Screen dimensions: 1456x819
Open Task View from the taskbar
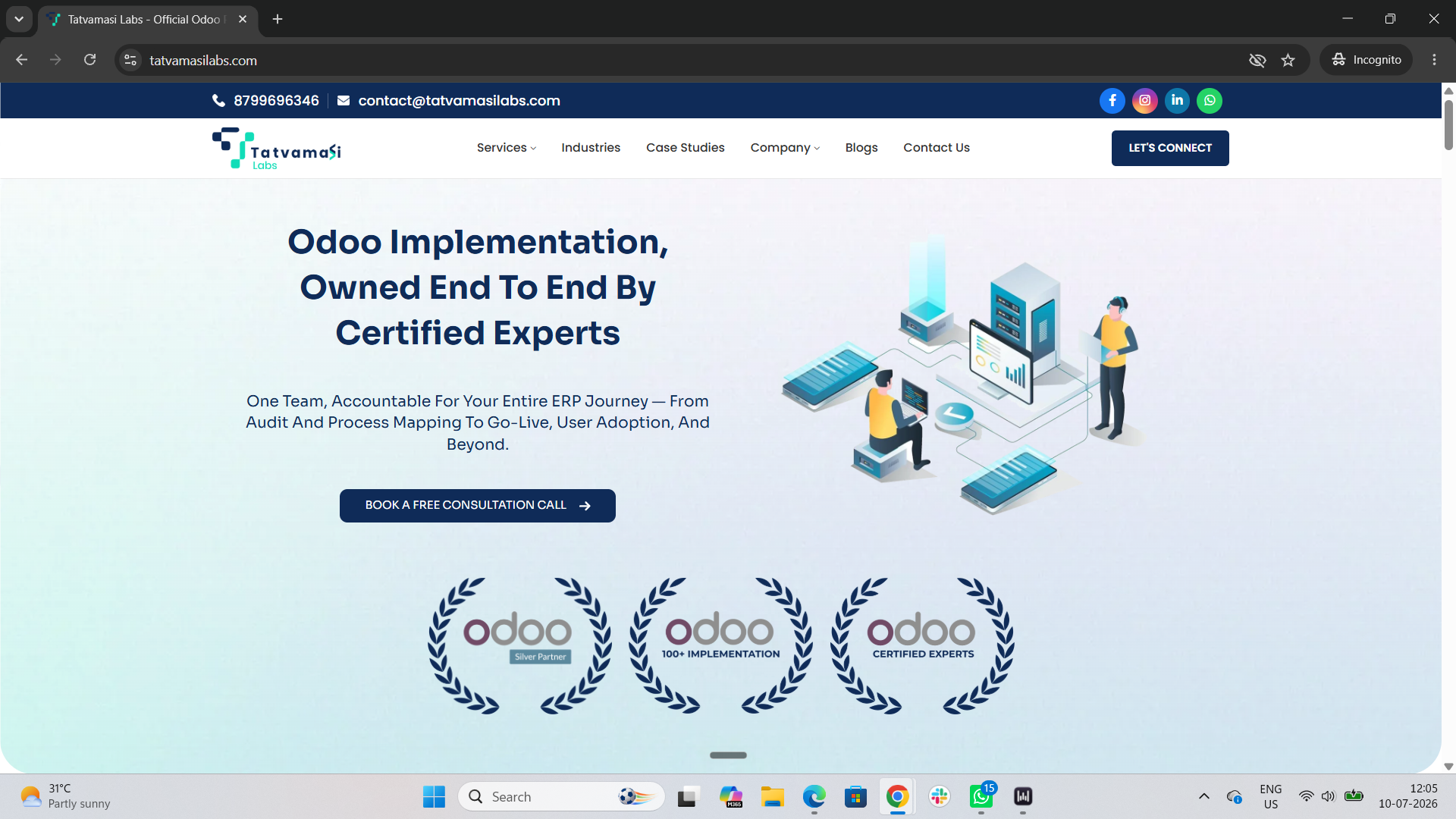click(688, 797)
